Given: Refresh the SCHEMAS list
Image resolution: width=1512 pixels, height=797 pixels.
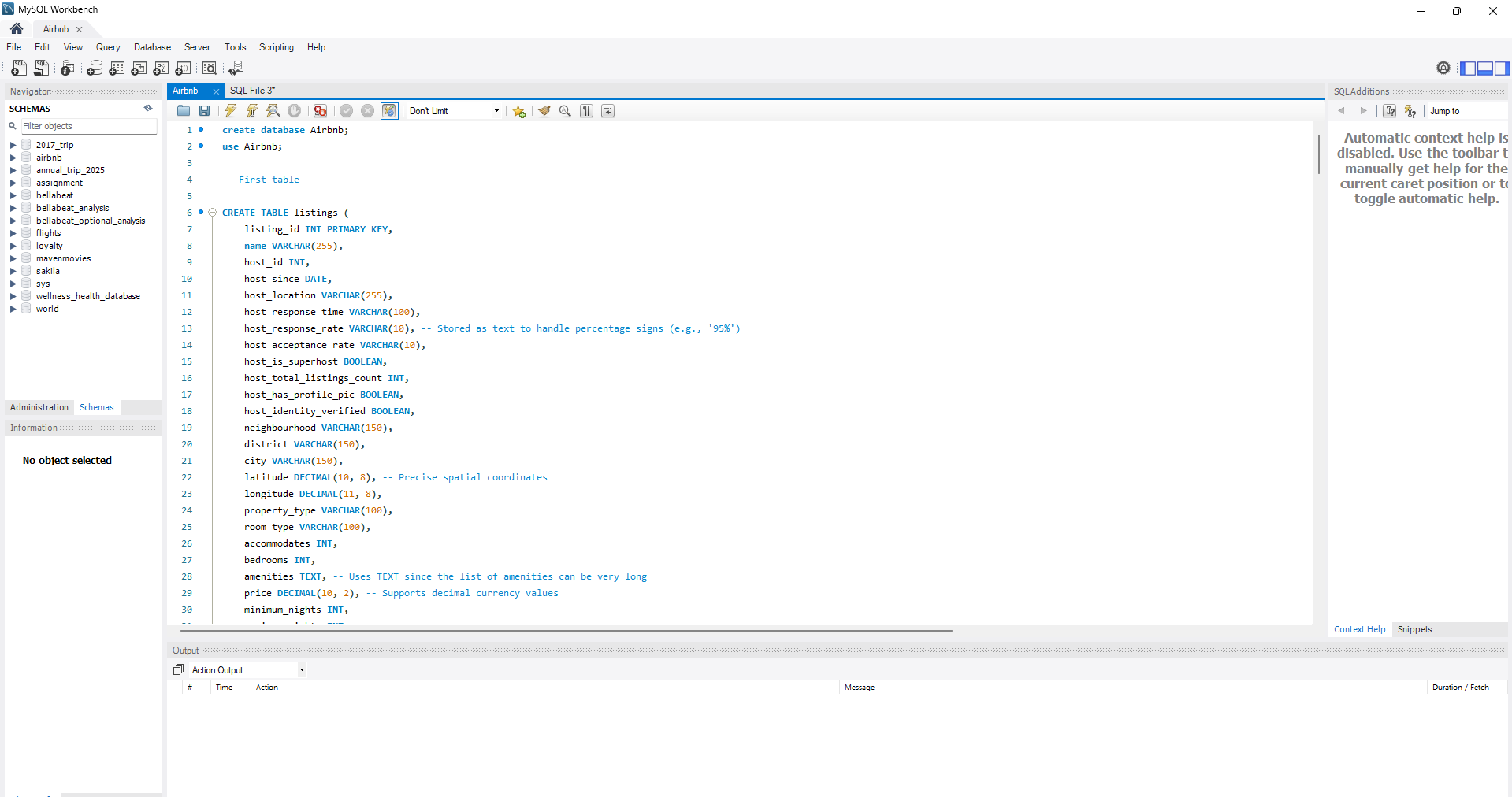Looking at the screenshot, I should point(148,109).
